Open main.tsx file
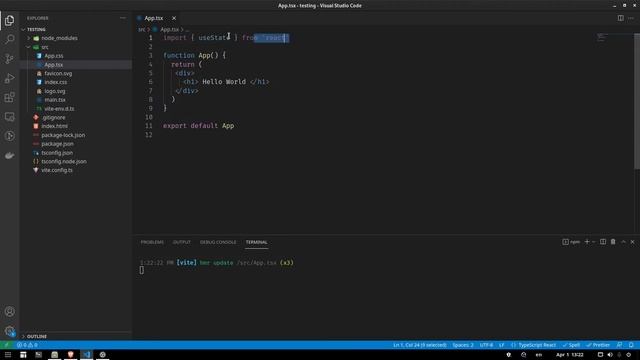Image resolution: width=640 pixels, height=360 pixels. [x=55, y=100]
